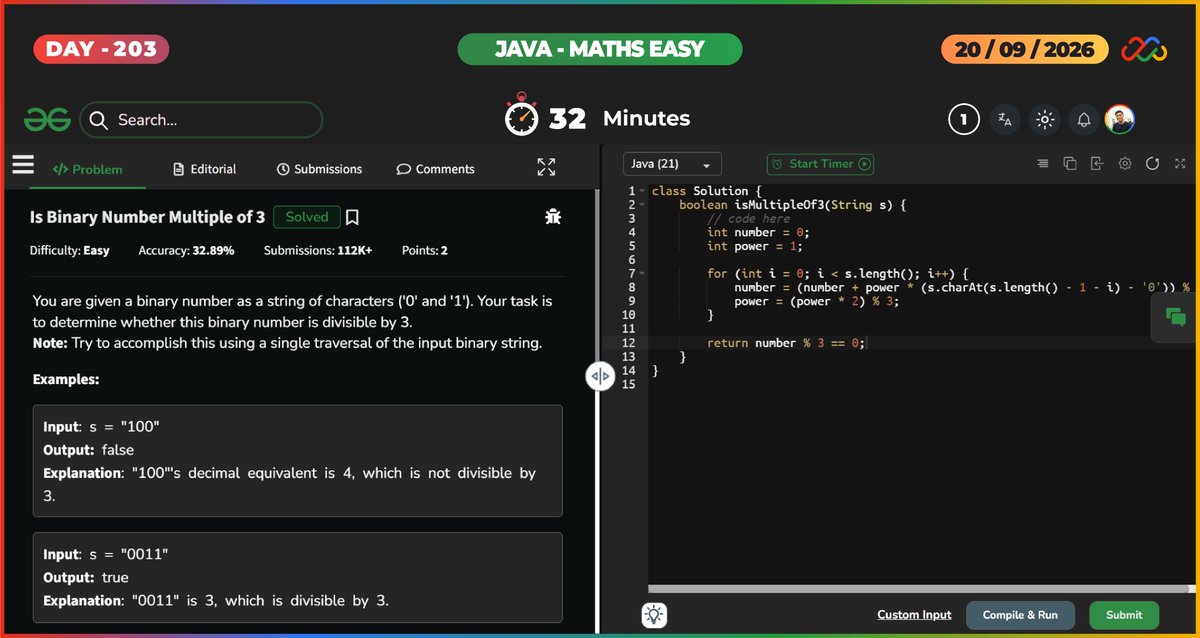Switch to the Problem tab
The width and height of the screenshot is (1200, 638).
pyautogui.click(x=88, y=169)
